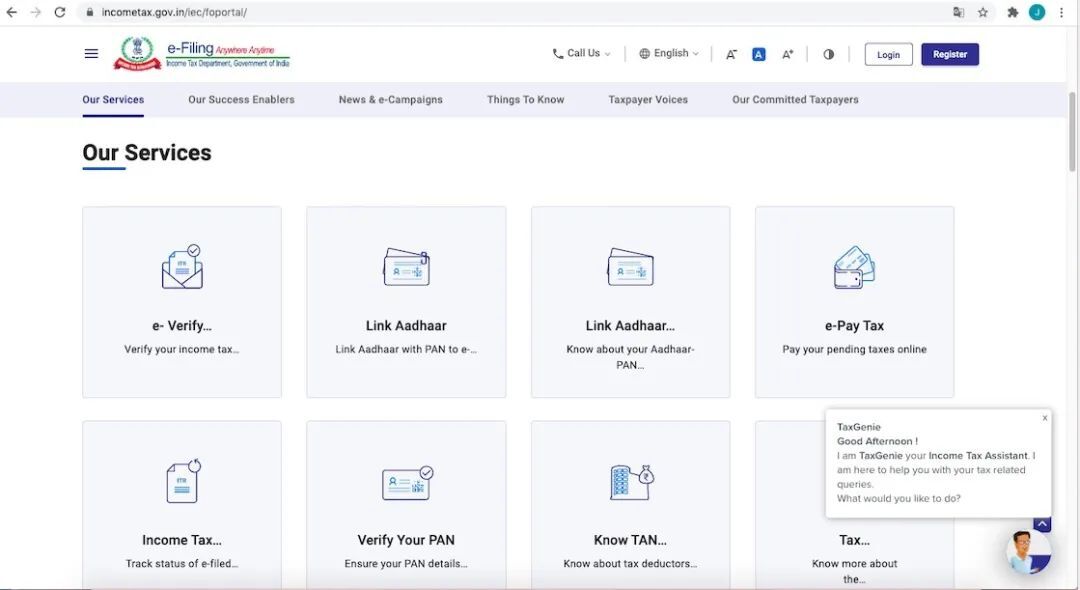Image resolution: width=1080 pixels, height=590 pixels.
Task: Switch to Our Success Enablers tab
Action: tap(241, 100)
